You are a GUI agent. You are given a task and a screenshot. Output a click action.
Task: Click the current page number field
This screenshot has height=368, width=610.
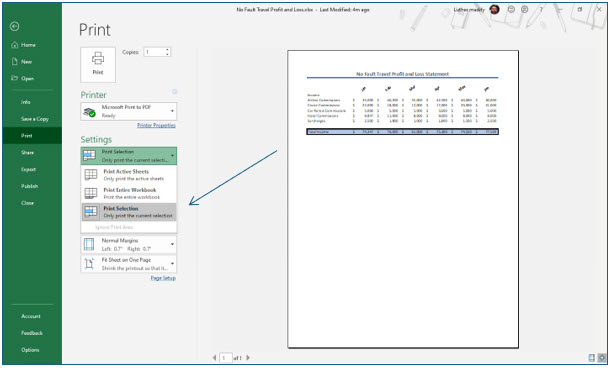(x=226, y=357)
